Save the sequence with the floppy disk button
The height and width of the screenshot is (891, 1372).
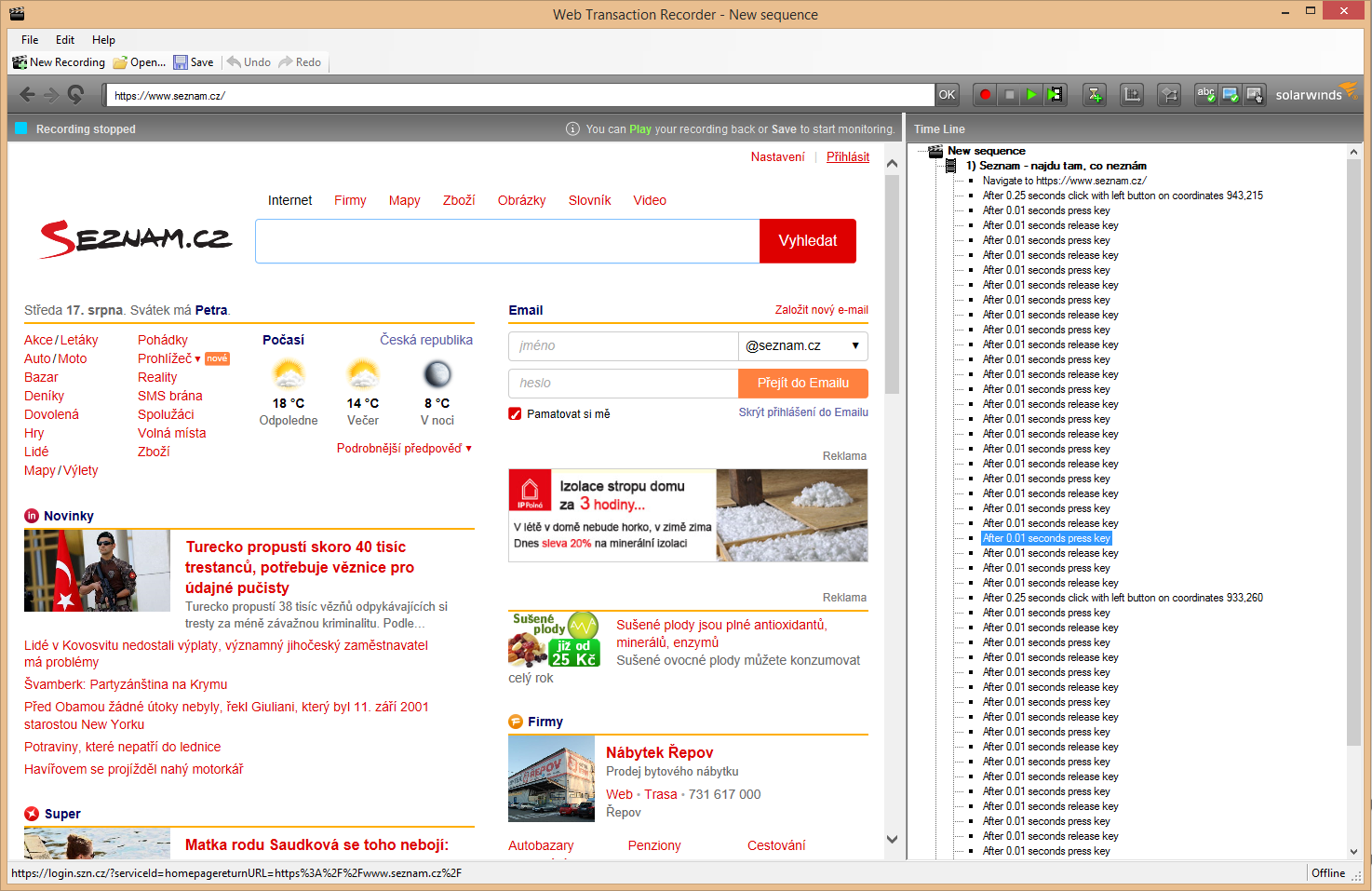(x=194, y=62)
